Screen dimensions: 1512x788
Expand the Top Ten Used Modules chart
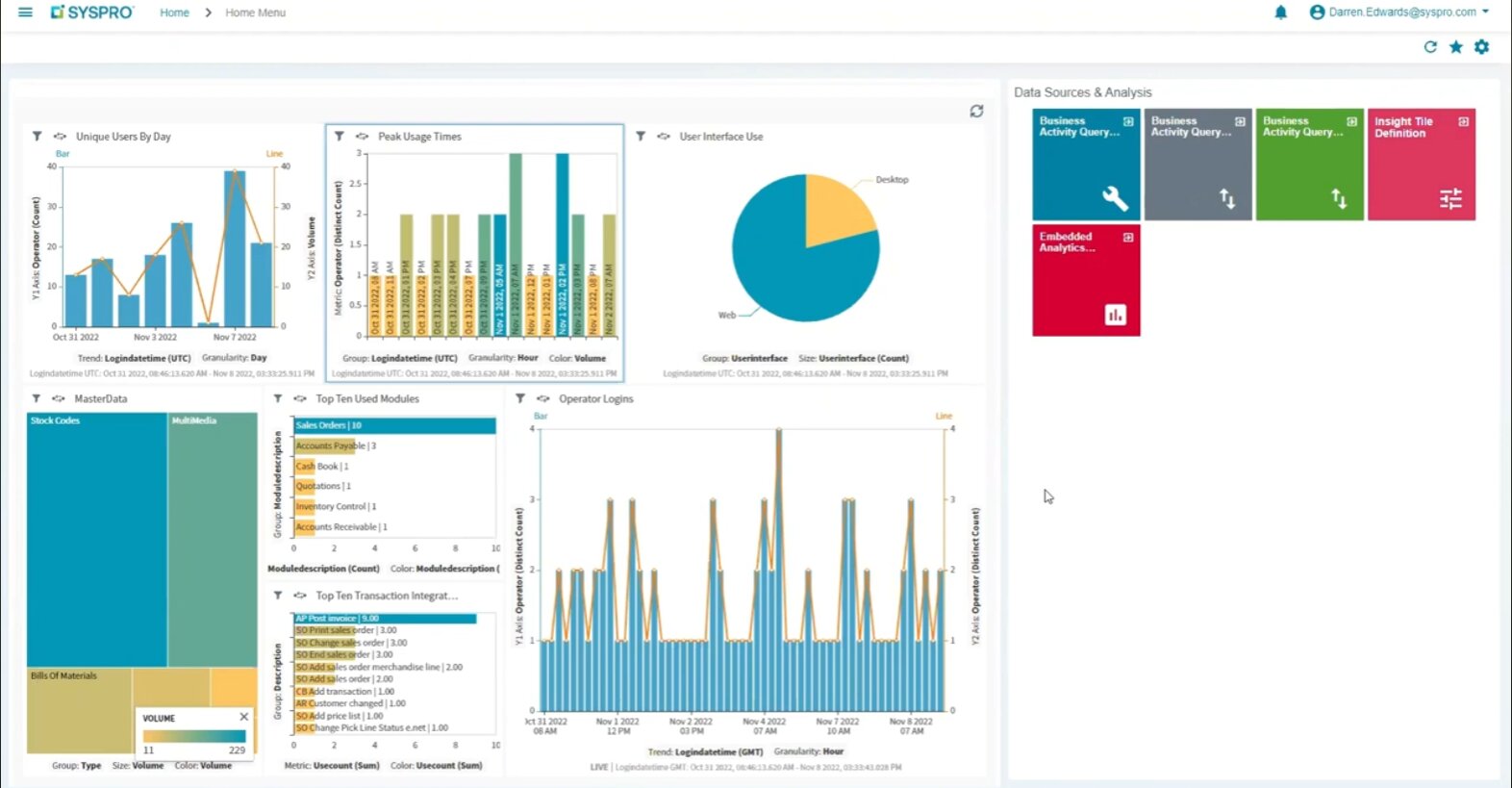[300, 398]
